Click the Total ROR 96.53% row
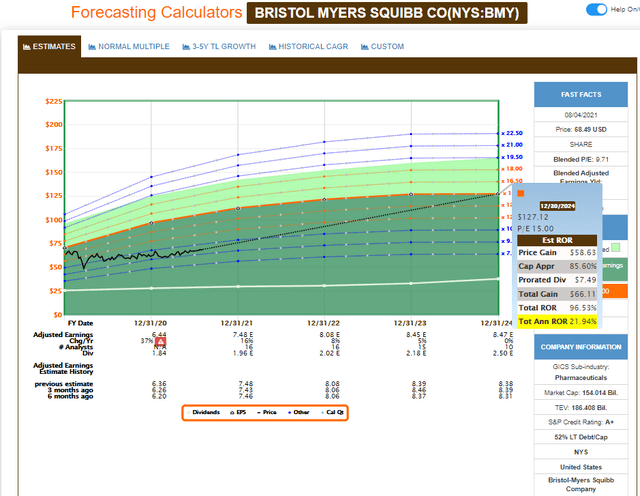The image size is (640, 496). point(557,308)
